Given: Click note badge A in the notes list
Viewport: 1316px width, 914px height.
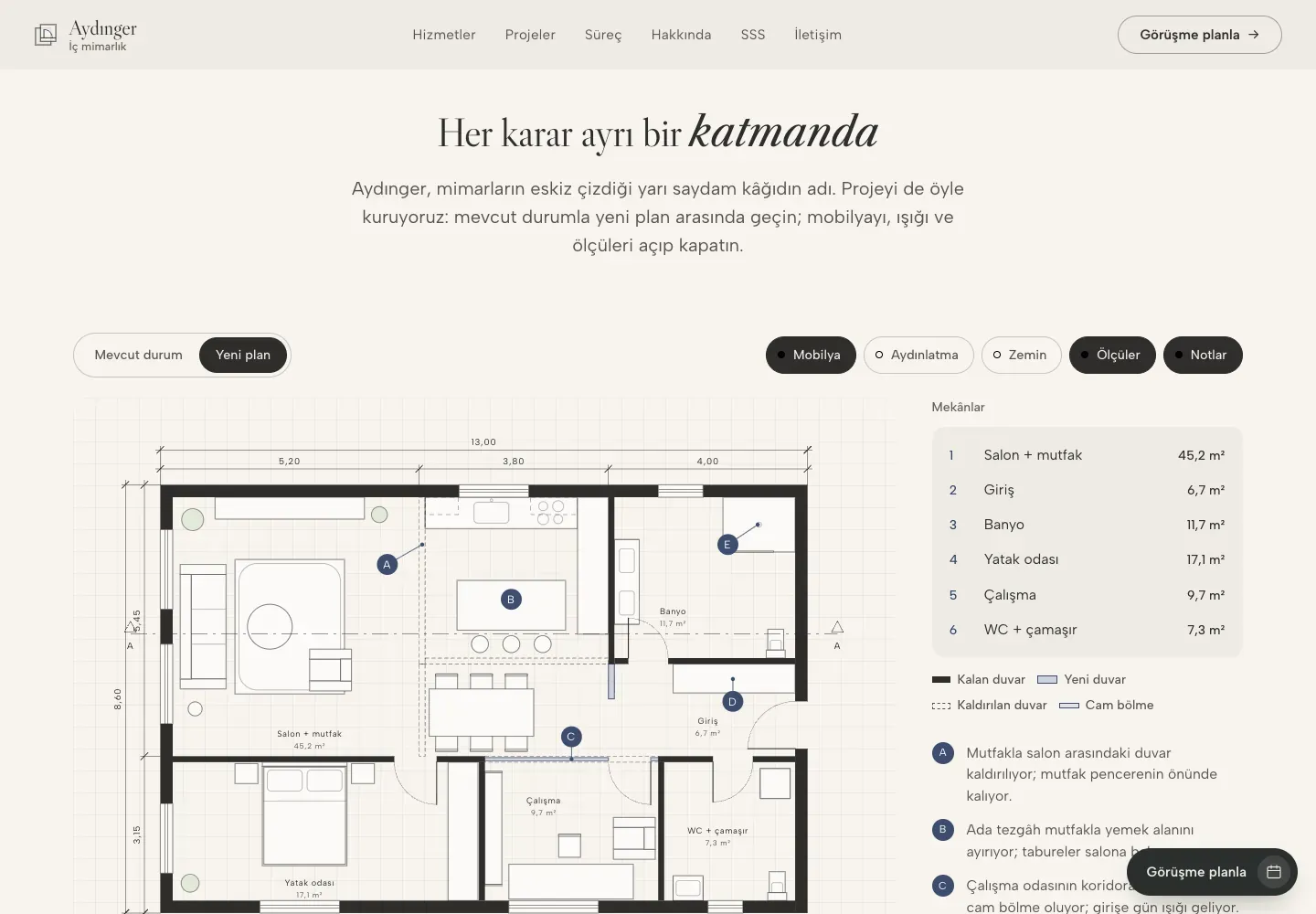Looking at the screenshot, I should 943,753.
